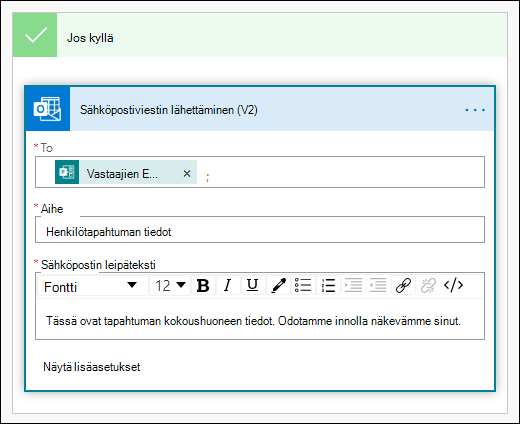Click the decrease indent icon
The width and height of the screenshot is (520, 424).
tap(378, 286)
